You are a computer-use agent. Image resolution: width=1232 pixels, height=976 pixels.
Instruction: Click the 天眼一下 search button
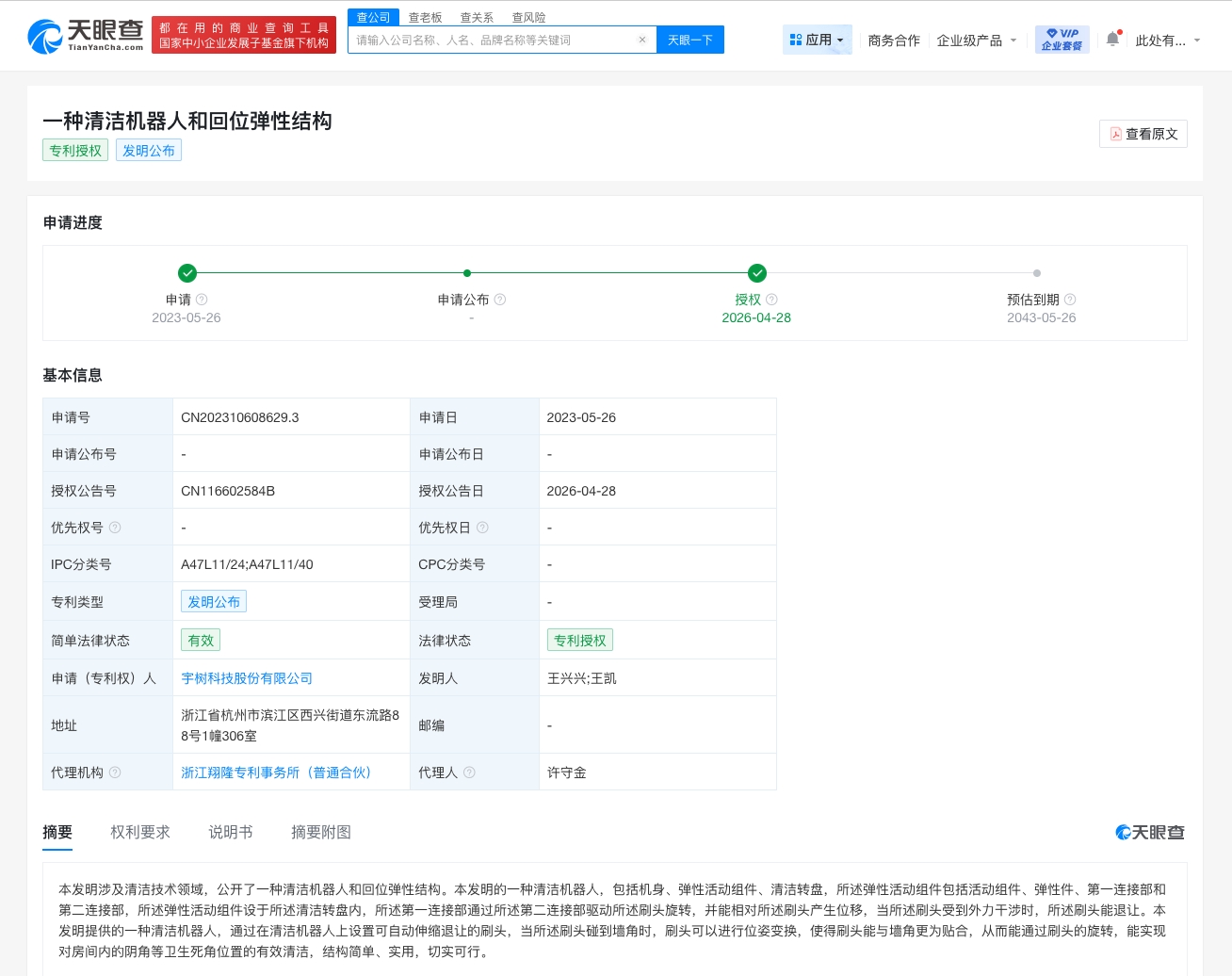click(x=689, y=40)
